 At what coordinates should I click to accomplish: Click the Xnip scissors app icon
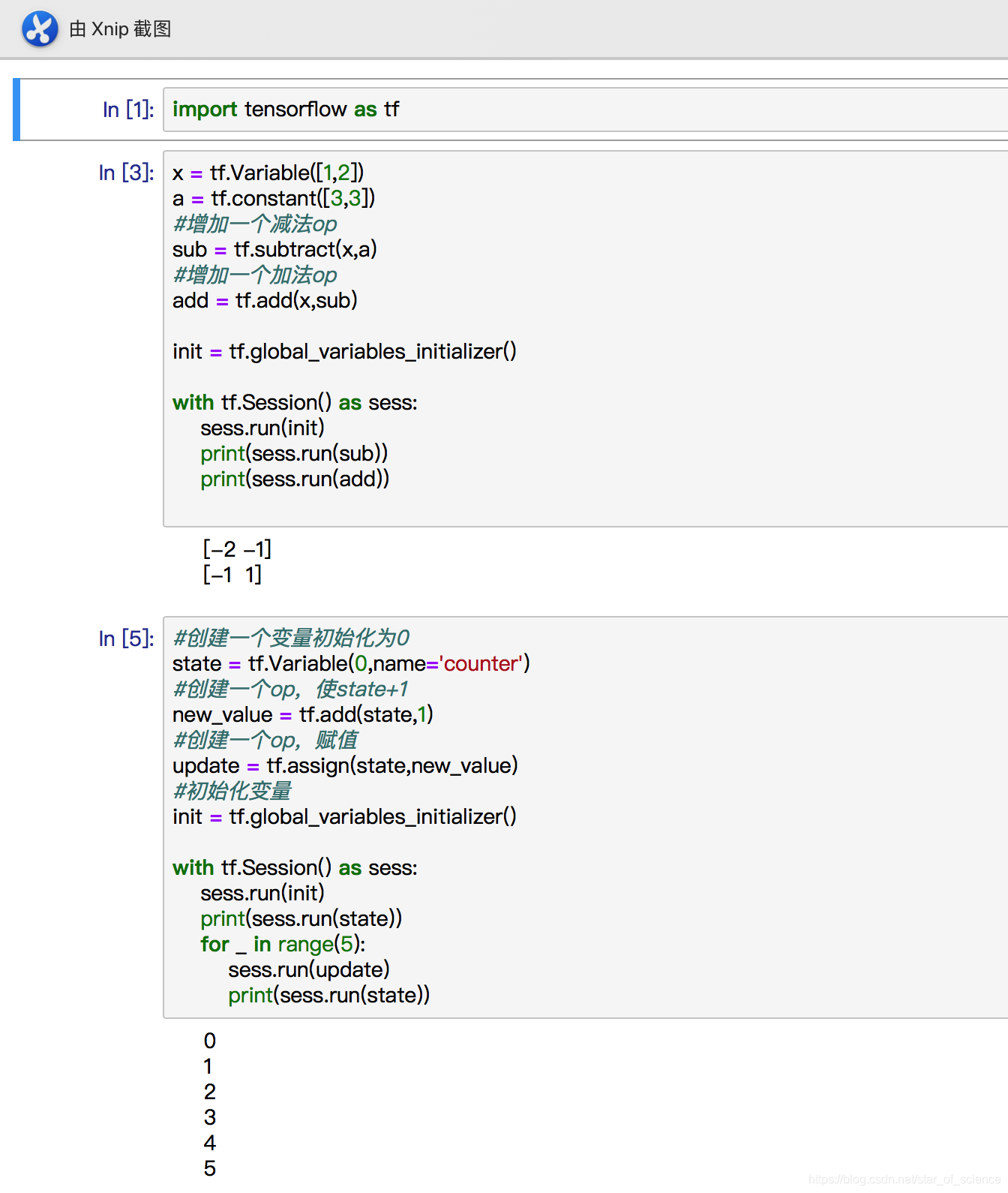pos(40,29)
